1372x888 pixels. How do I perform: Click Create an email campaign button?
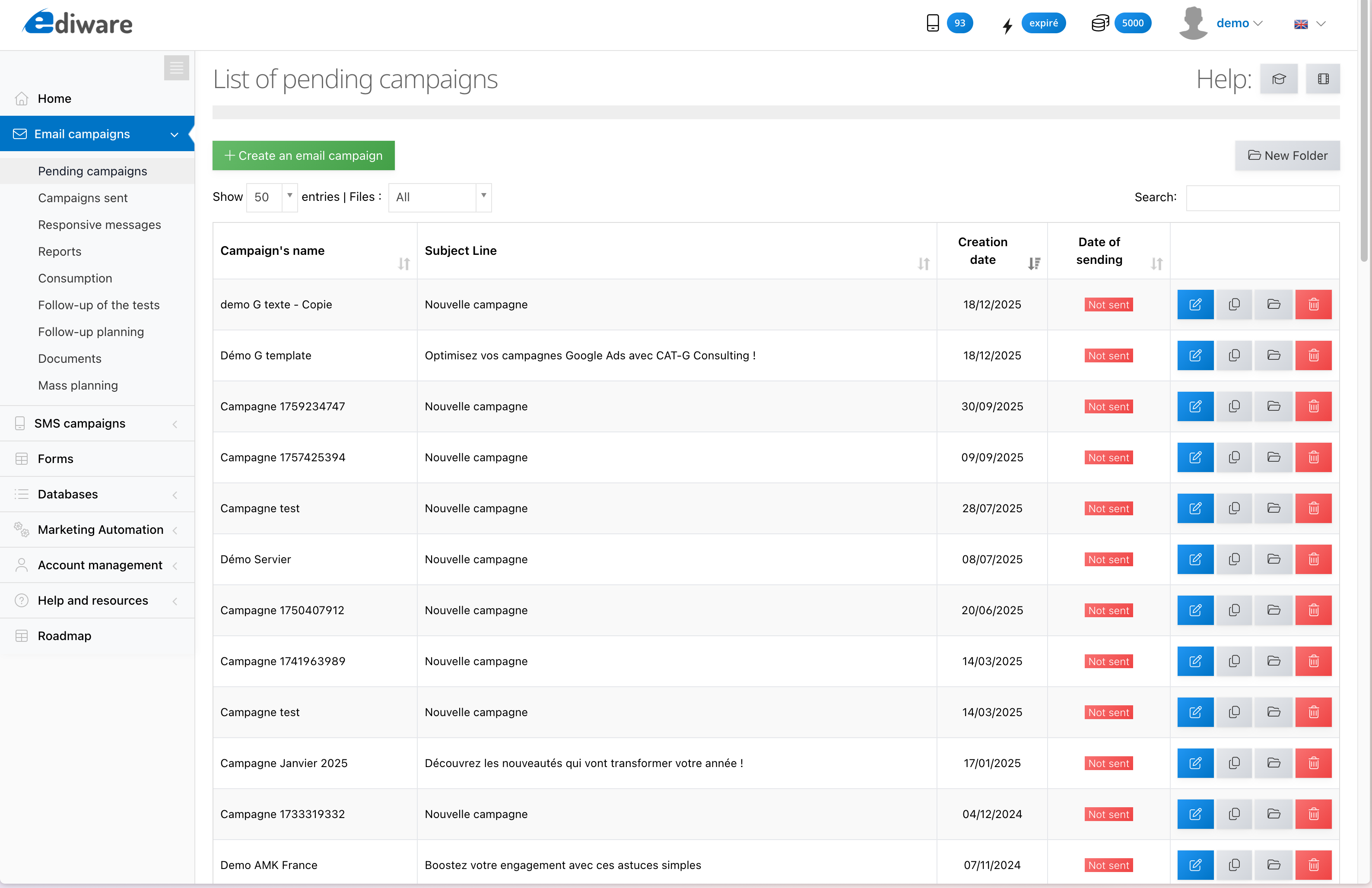point(303,155)
